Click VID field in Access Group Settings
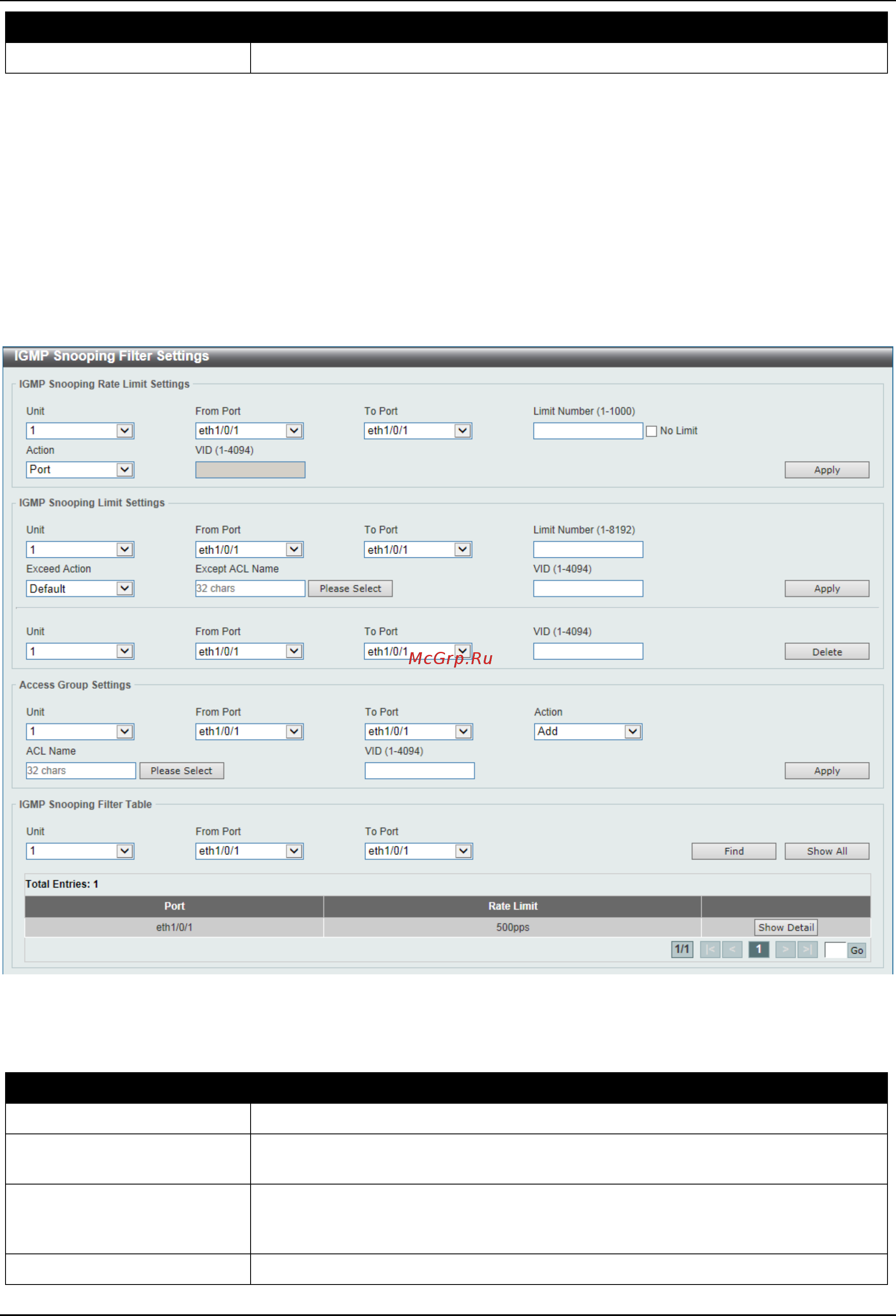896x1316 pixels. [419, 771]
